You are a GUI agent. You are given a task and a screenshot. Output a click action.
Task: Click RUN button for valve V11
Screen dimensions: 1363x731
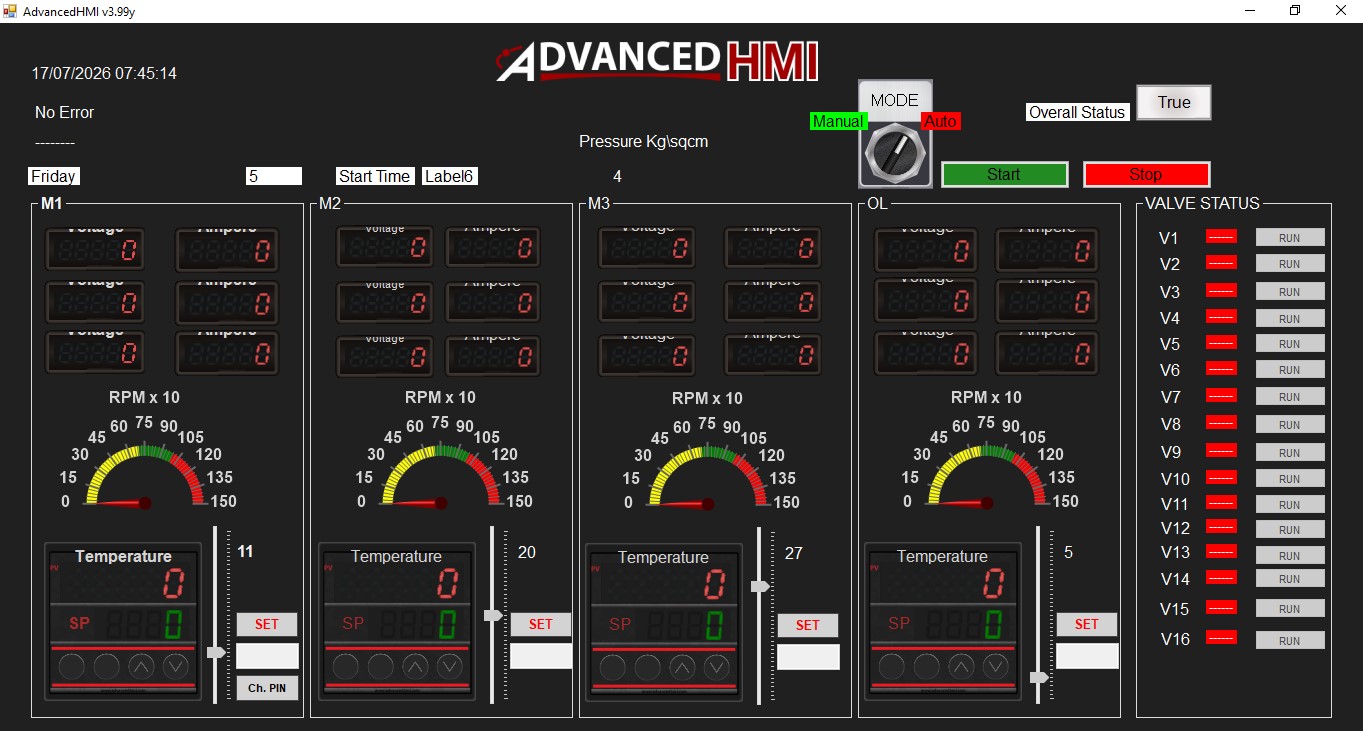pyautogui.click(x=1290, y=504)
